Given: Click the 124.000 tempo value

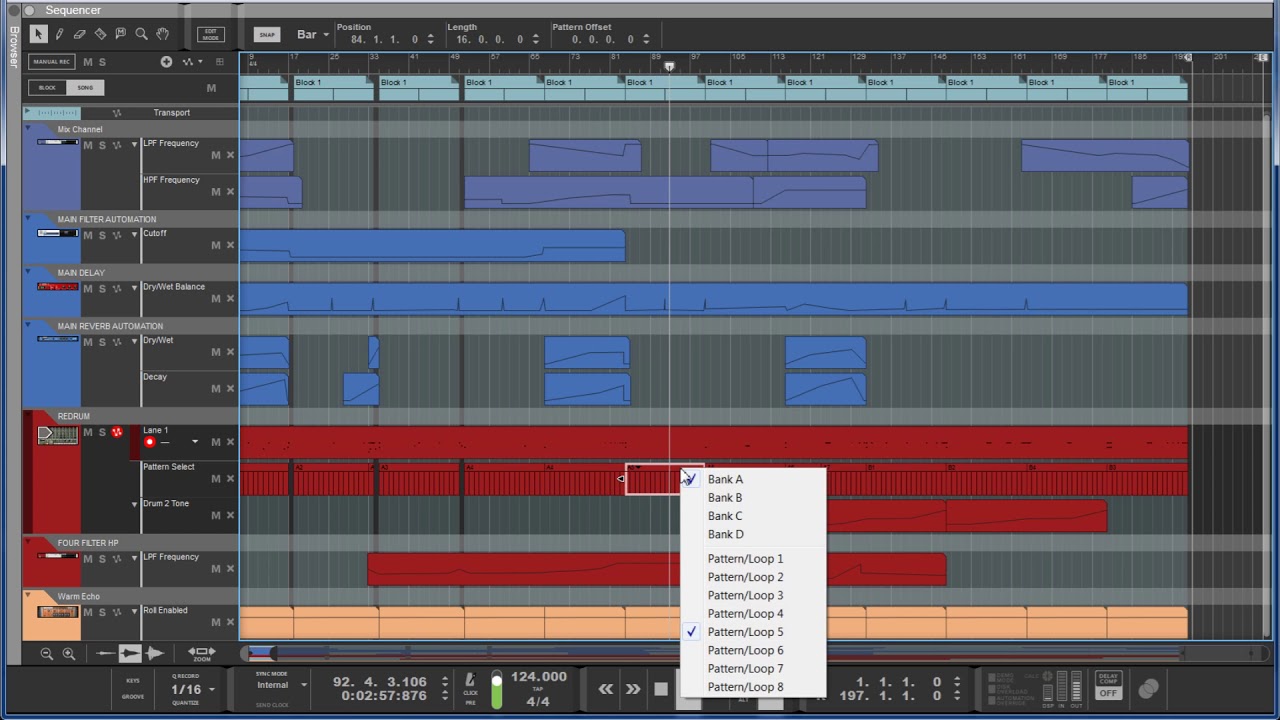Looking at the screenshot, I should pos(539,677).
